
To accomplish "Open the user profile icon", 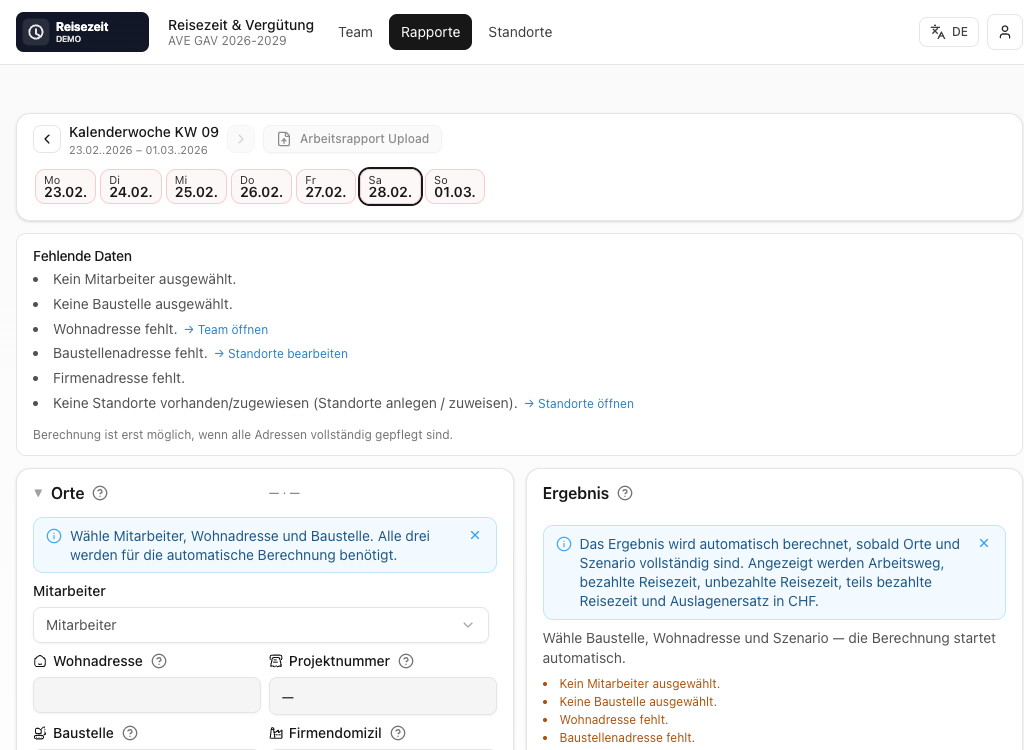I will [x=1004, y=32].
